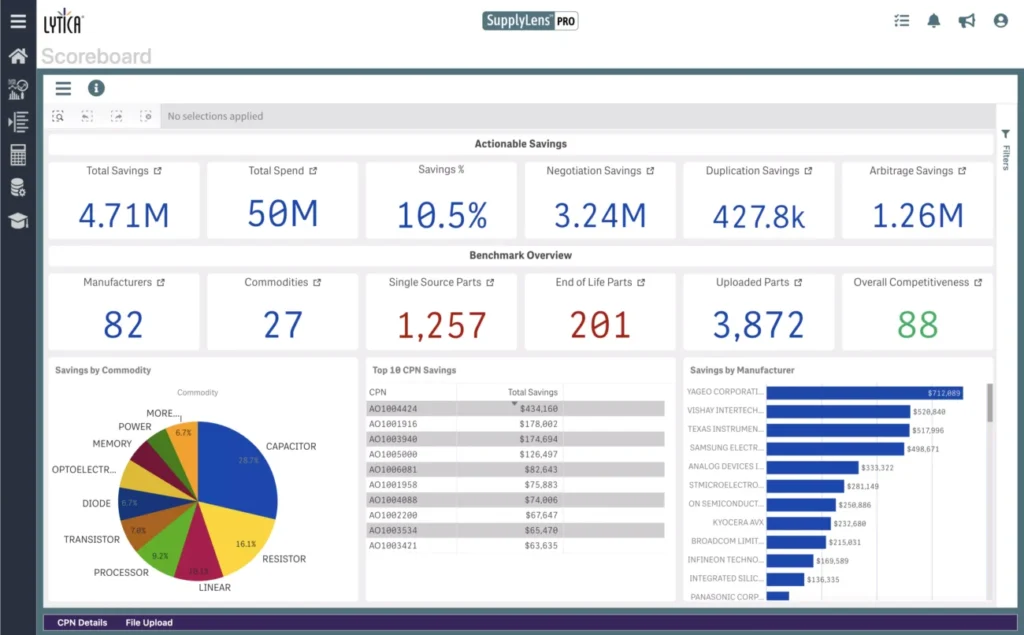Image resolution: width=1024 pixels, height=635 pixels.
Task: Switch to the File Upload tab
Action: [x=149, y=623]
